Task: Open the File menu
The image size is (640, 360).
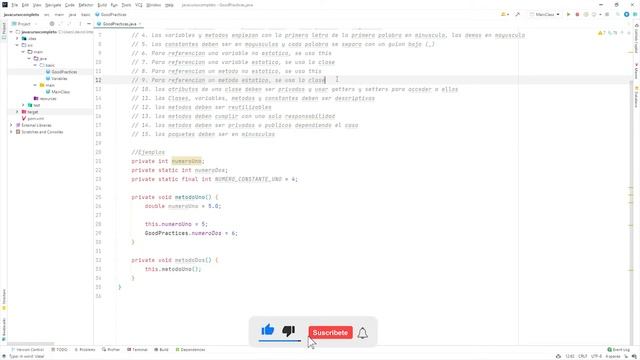Action: coord(14,5)
